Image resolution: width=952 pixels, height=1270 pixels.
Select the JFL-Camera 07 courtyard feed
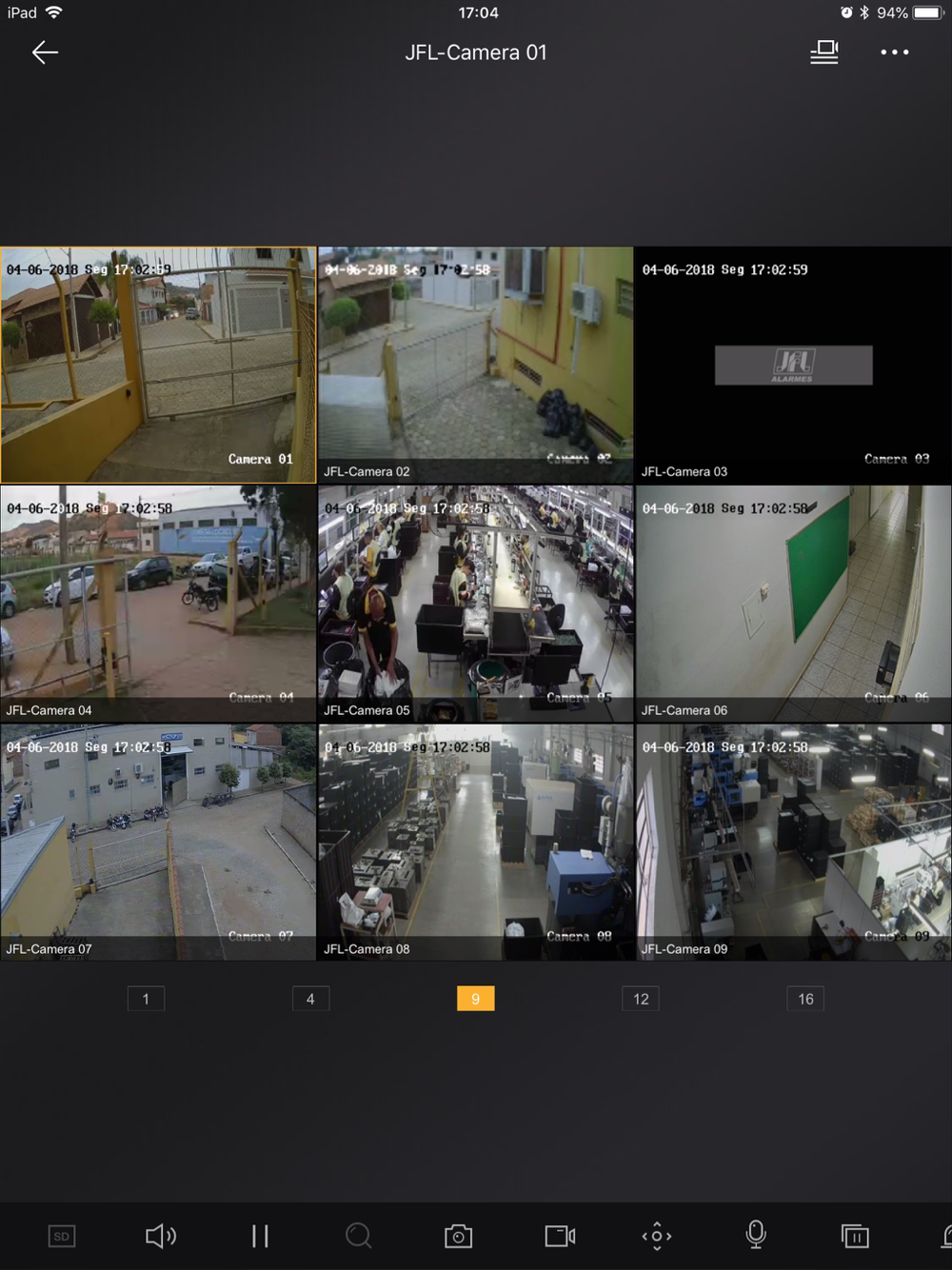[158, 843]
